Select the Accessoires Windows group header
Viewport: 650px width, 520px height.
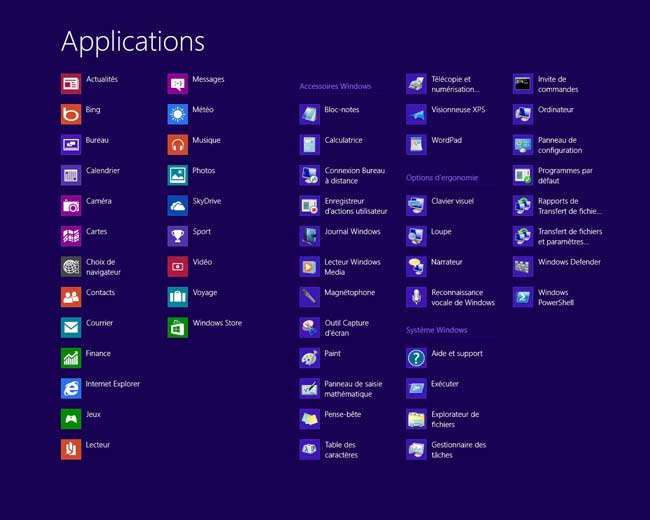point(335,86)
